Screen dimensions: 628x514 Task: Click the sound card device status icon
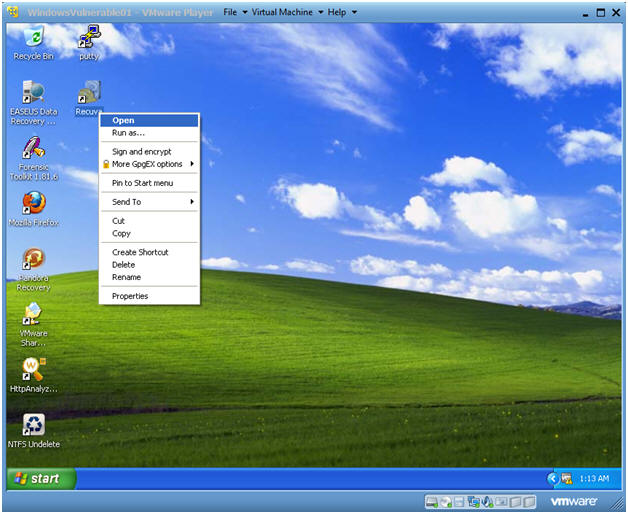[488, 502]
